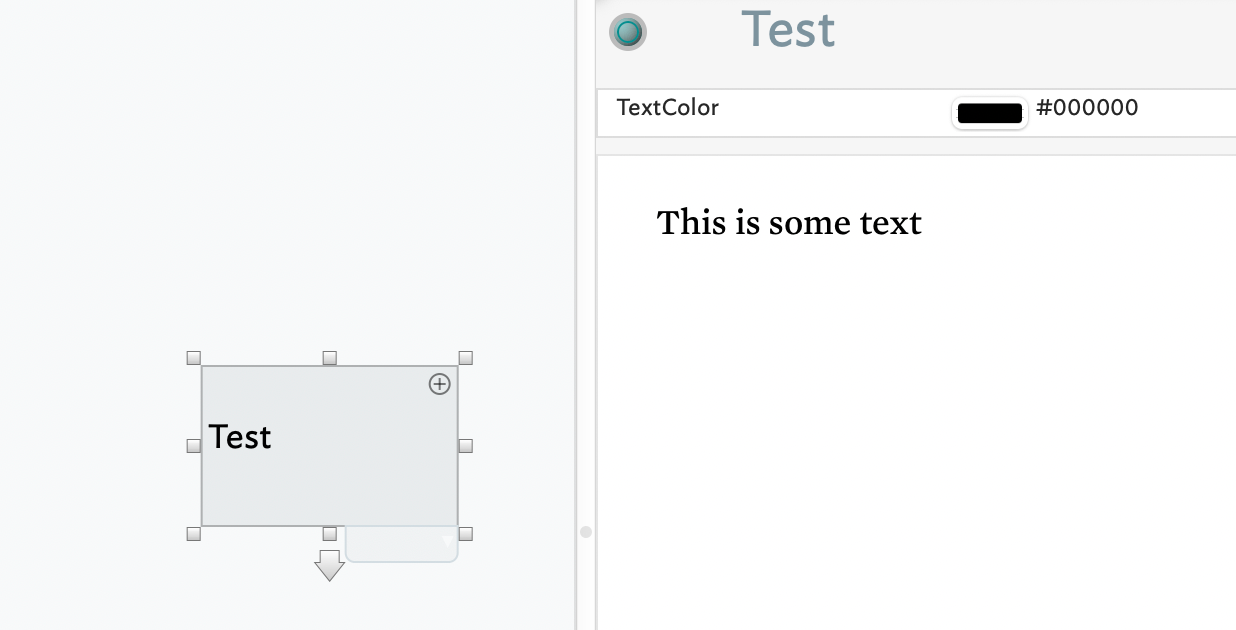Click the middle-left resize handle of the Test note
The width and height of the screenshot is (1236, 630).
click(194, 446)
